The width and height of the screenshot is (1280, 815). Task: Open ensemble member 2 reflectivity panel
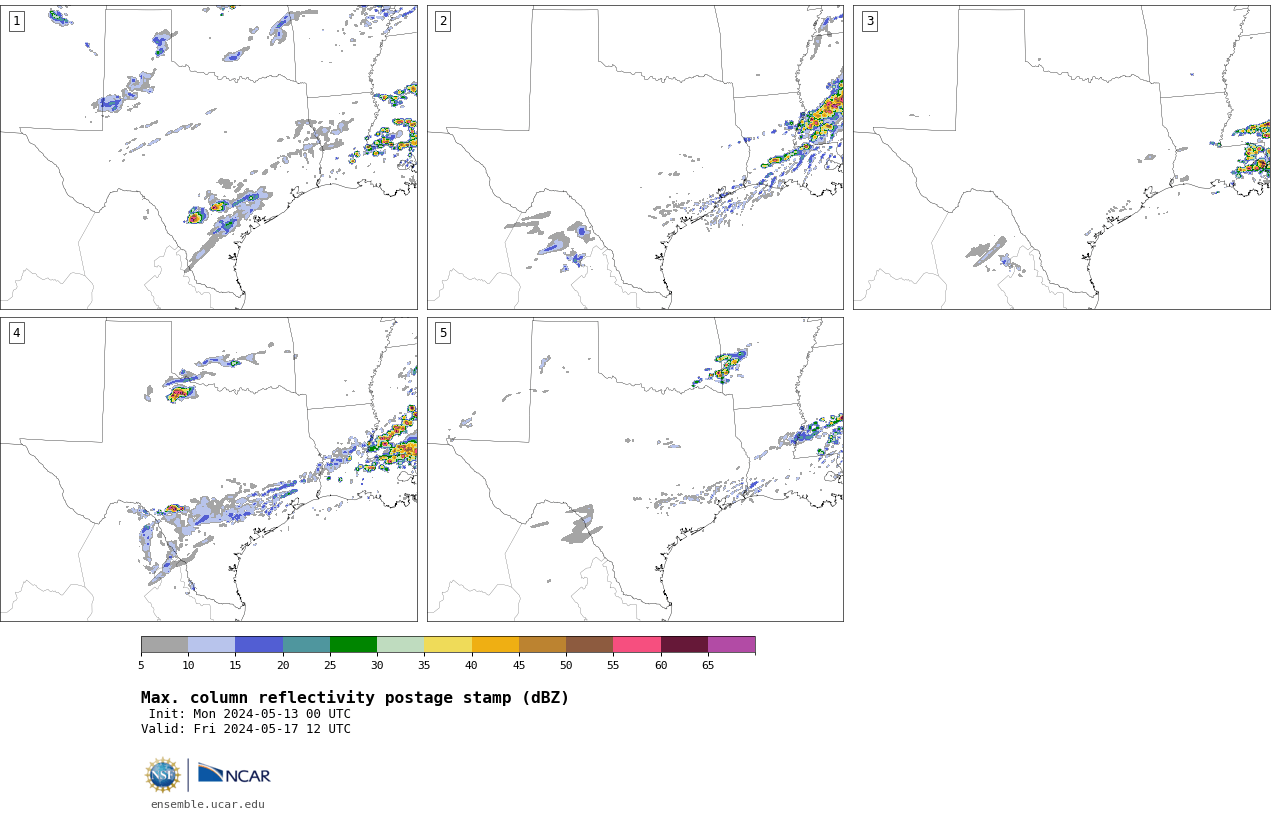(635, 157)
